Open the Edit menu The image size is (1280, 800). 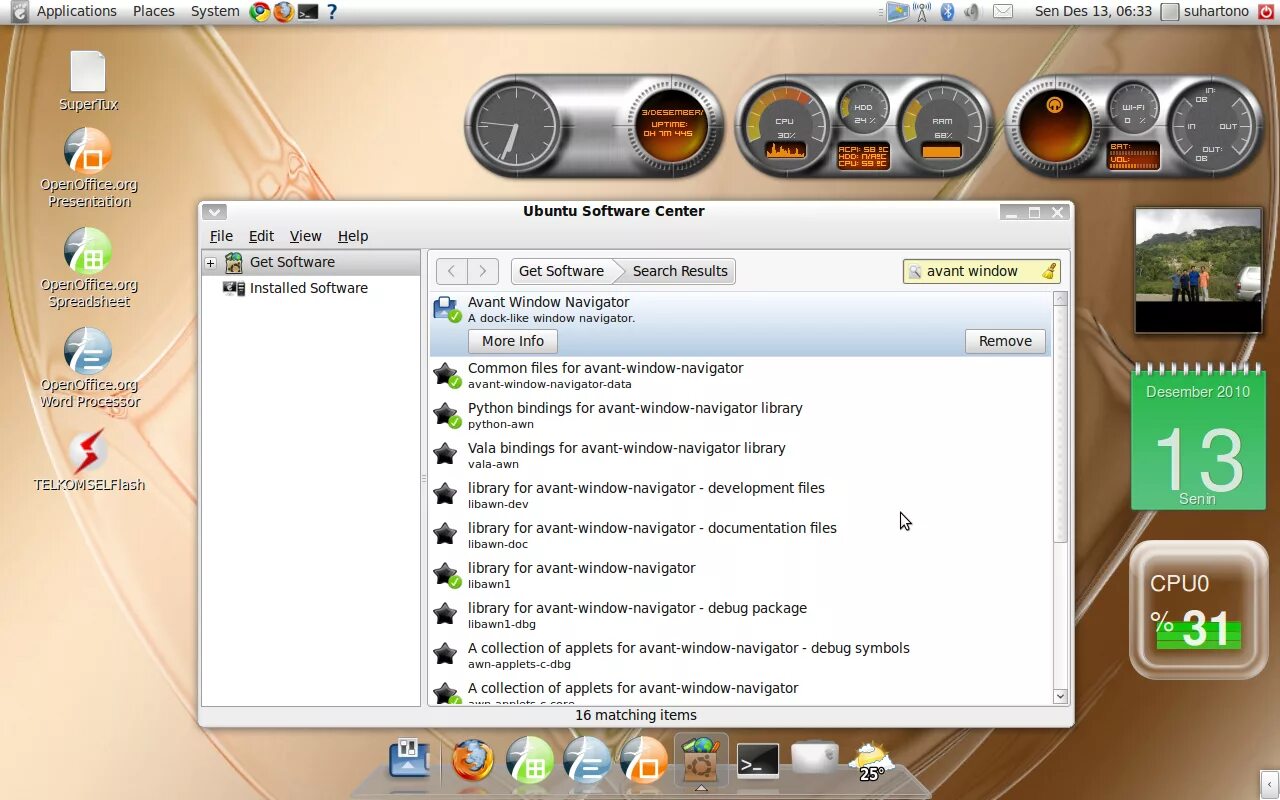click(x=261, y=236)
